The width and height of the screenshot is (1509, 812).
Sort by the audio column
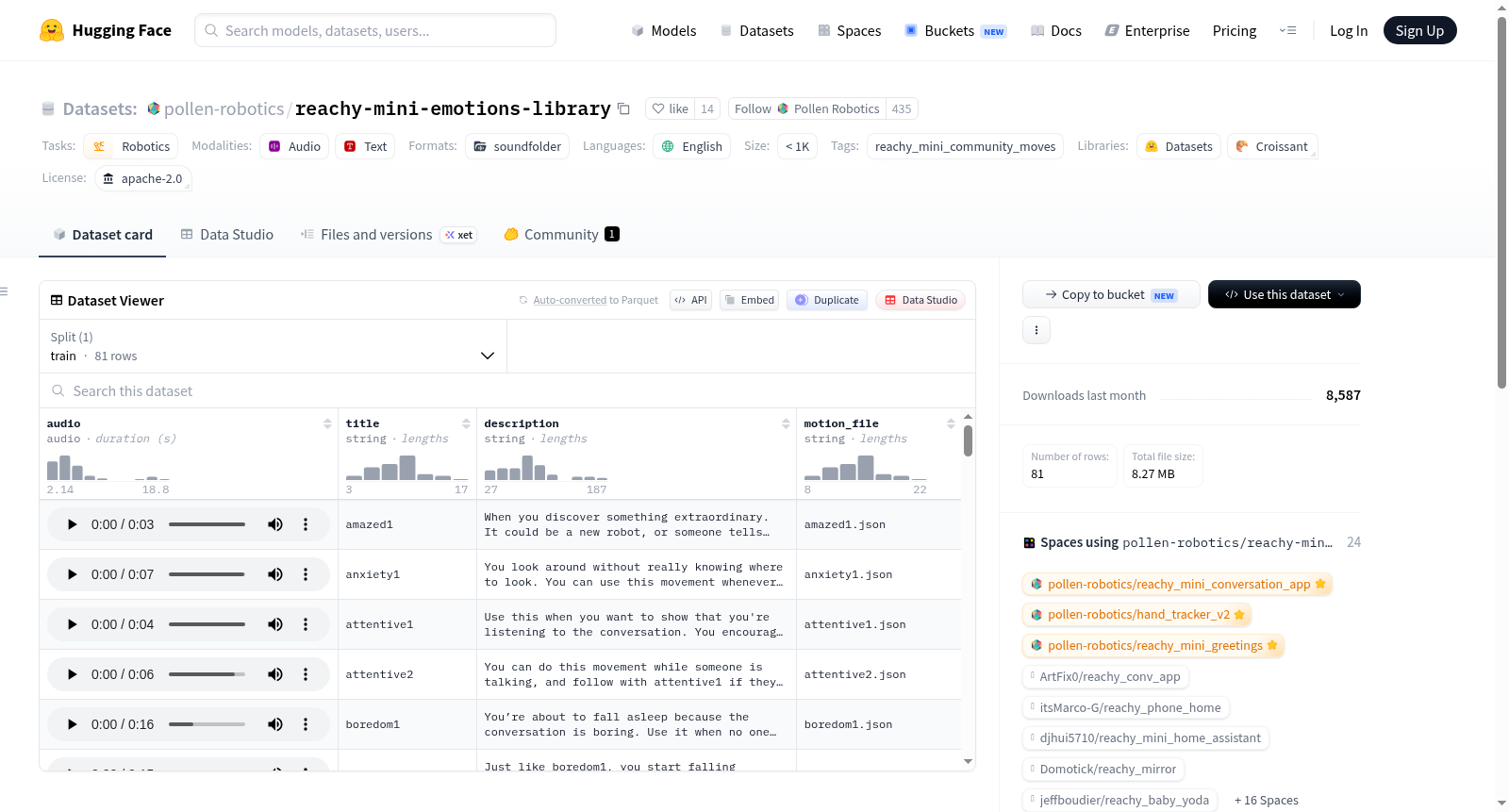(327, 423)
